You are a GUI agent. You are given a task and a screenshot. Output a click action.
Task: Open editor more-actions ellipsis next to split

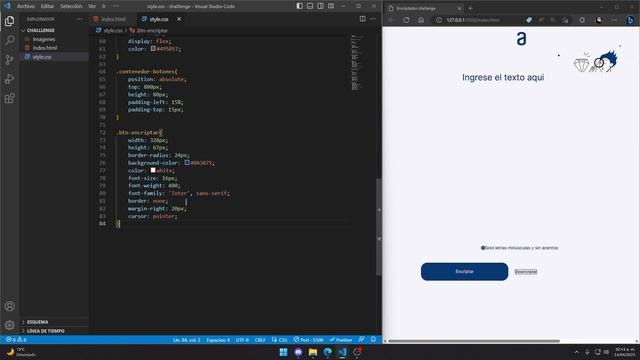tap(373, 19)
